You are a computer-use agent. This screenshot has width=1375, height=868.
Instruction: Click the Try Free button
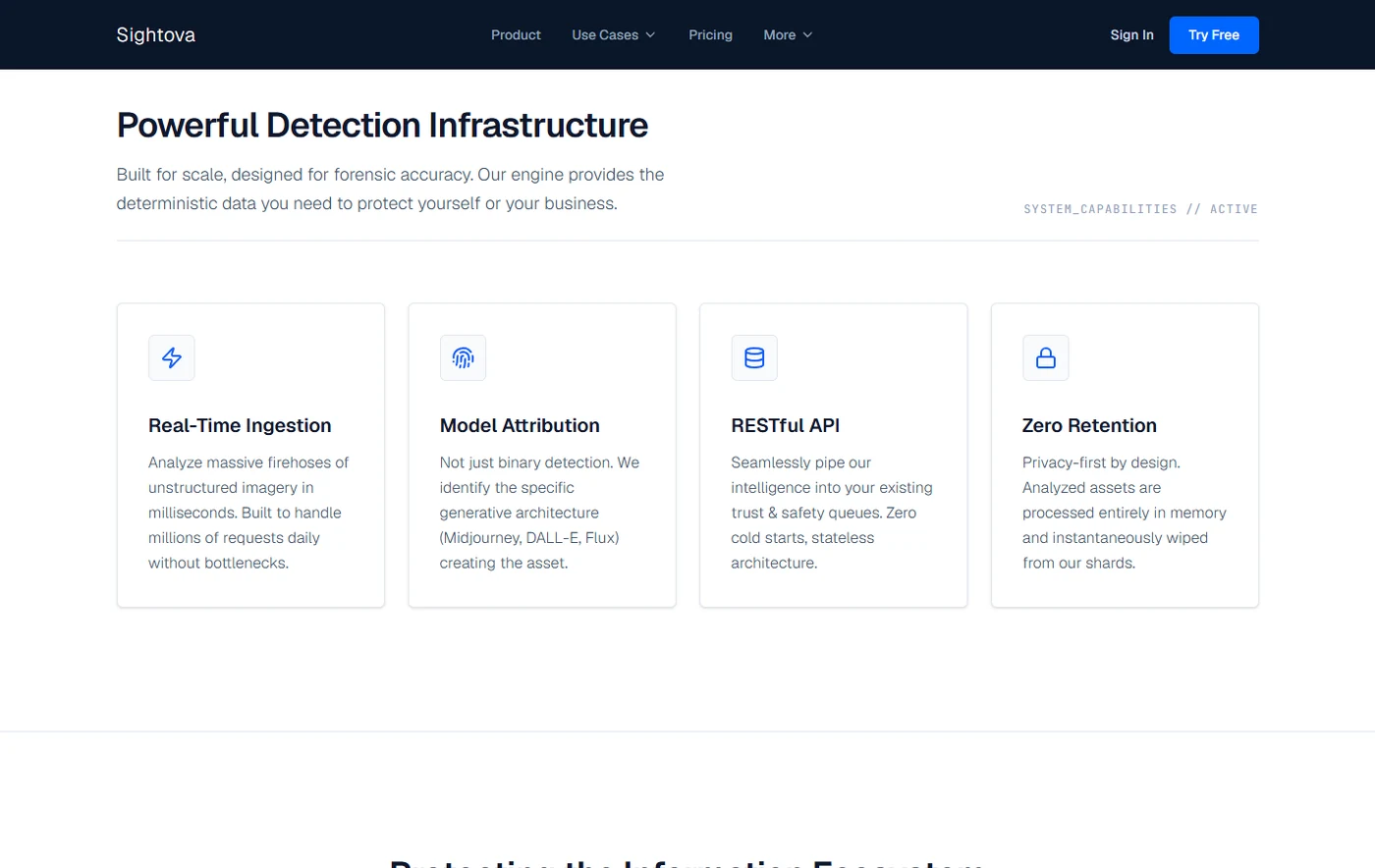click(x=1214, y=35)
